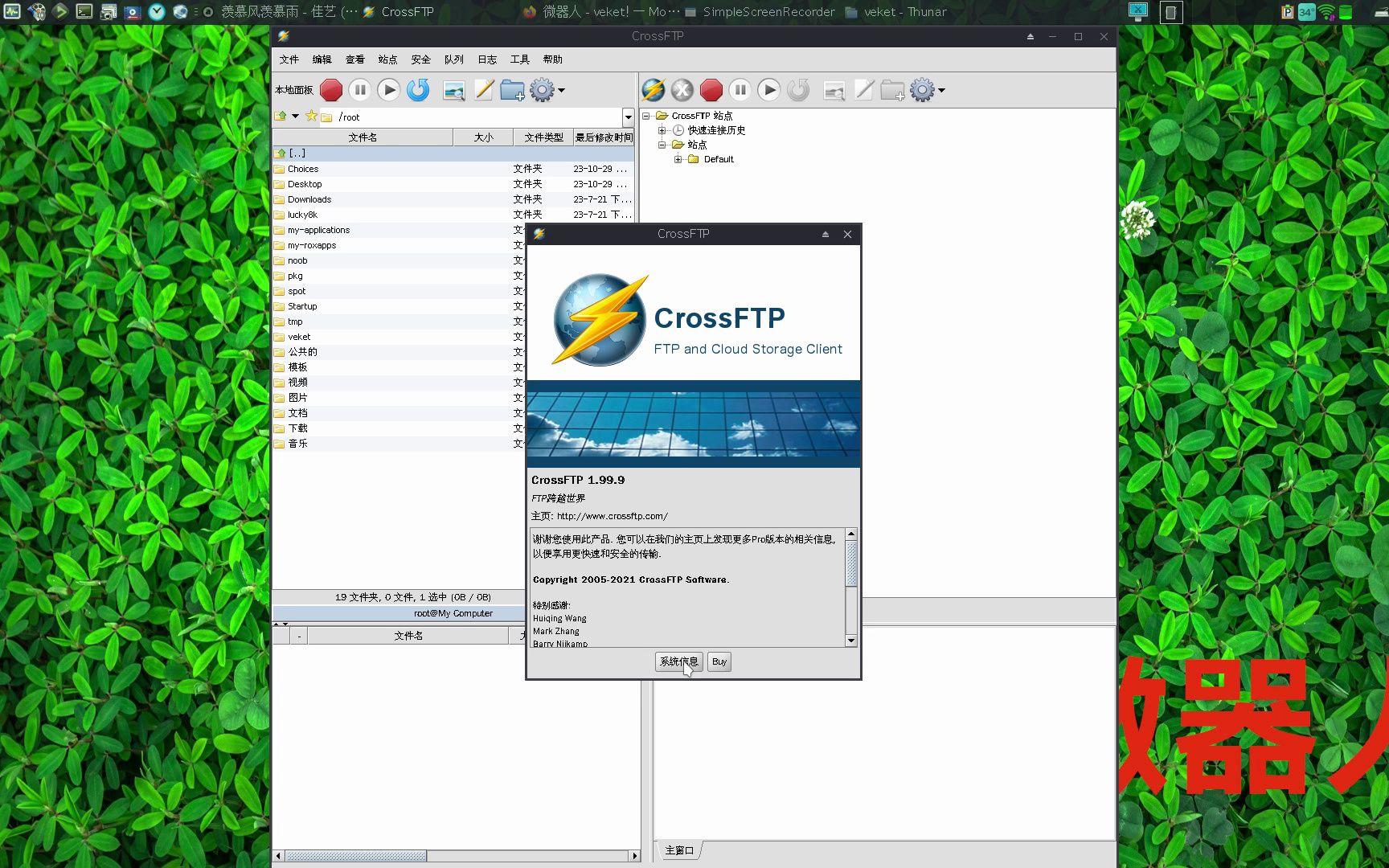Open the crossftp.com homepage link
The height and width of the screenshot is (868, 1389).
pyautogui.click(x=613, y=516)
